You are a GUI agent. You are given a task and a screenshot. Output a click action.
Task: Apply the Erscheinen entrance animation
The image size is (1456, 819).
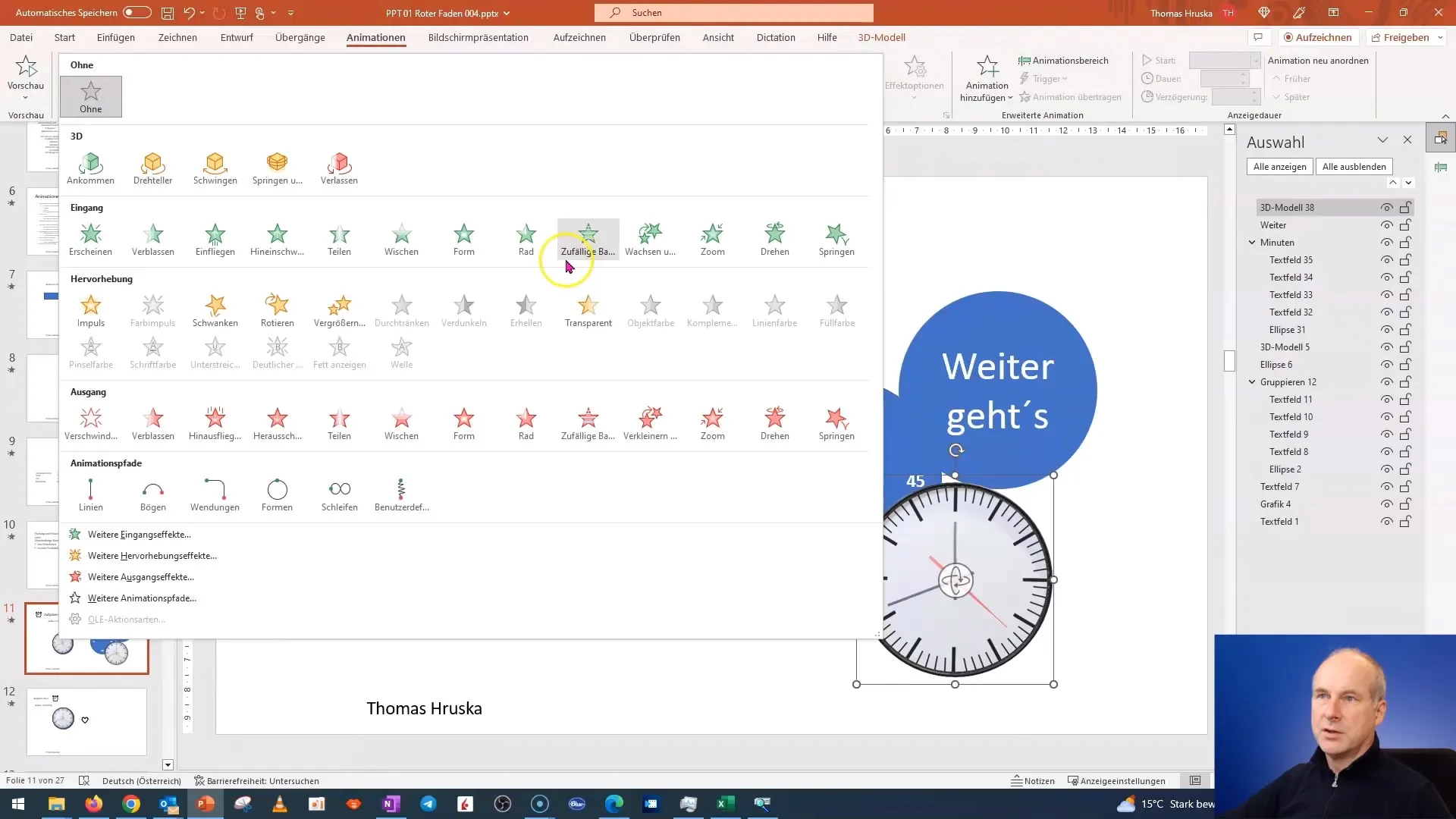tap(90, 240)
